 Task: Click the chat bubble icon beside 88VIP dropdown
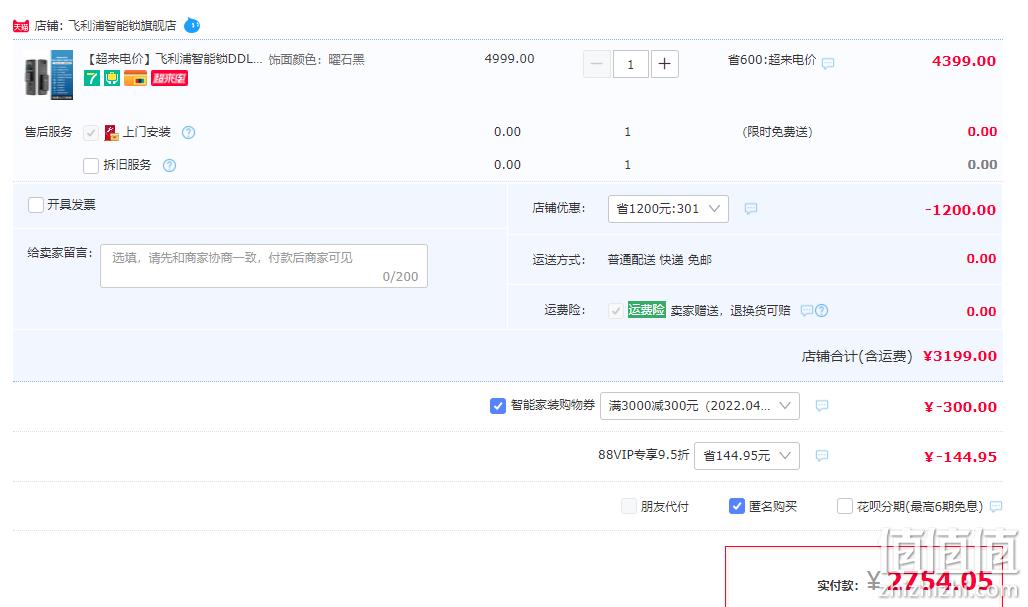click(x=821, y=456)
